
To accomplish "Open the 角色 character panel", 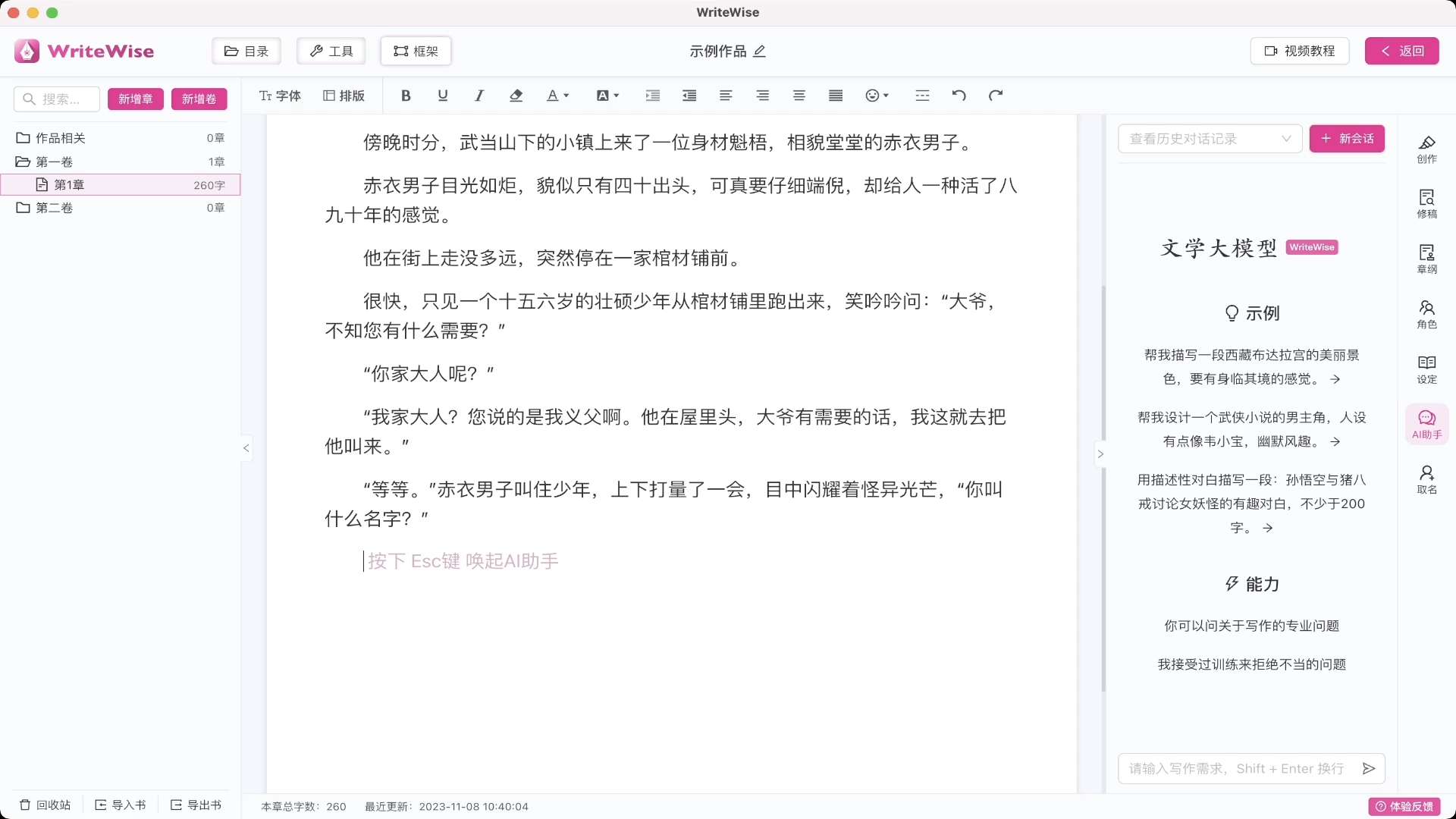I will click(x=1426, y=314).
